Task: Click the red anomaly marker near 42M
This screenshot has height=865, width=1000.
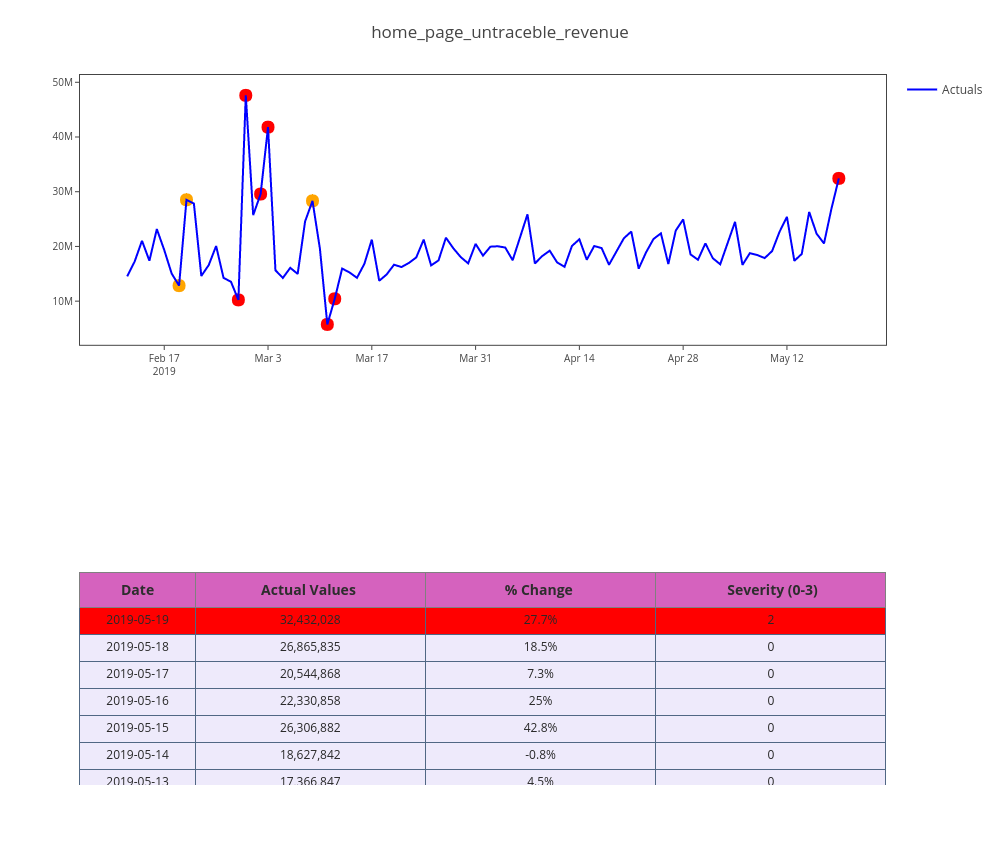Action: [268, 128]
